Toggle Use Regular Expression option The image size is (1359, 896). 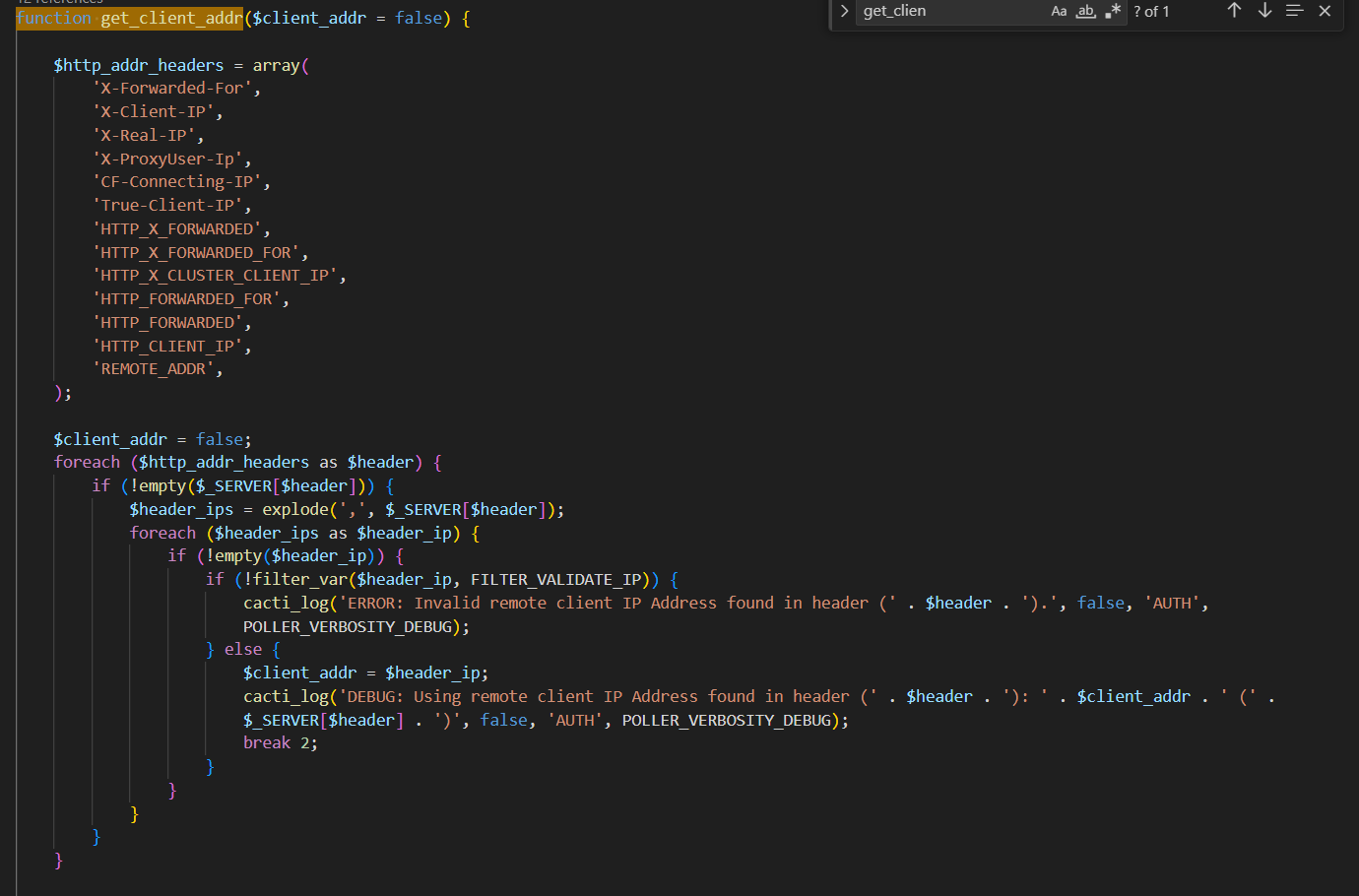pyautogui.click(x=1113, y=11)
